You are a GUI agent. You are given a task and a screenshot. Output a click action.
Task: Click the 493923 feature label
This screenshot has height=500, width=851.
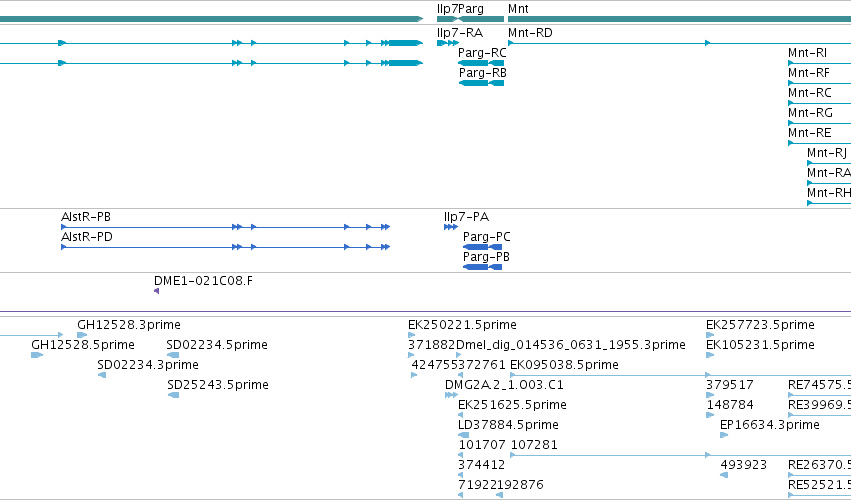click(744, 465)
